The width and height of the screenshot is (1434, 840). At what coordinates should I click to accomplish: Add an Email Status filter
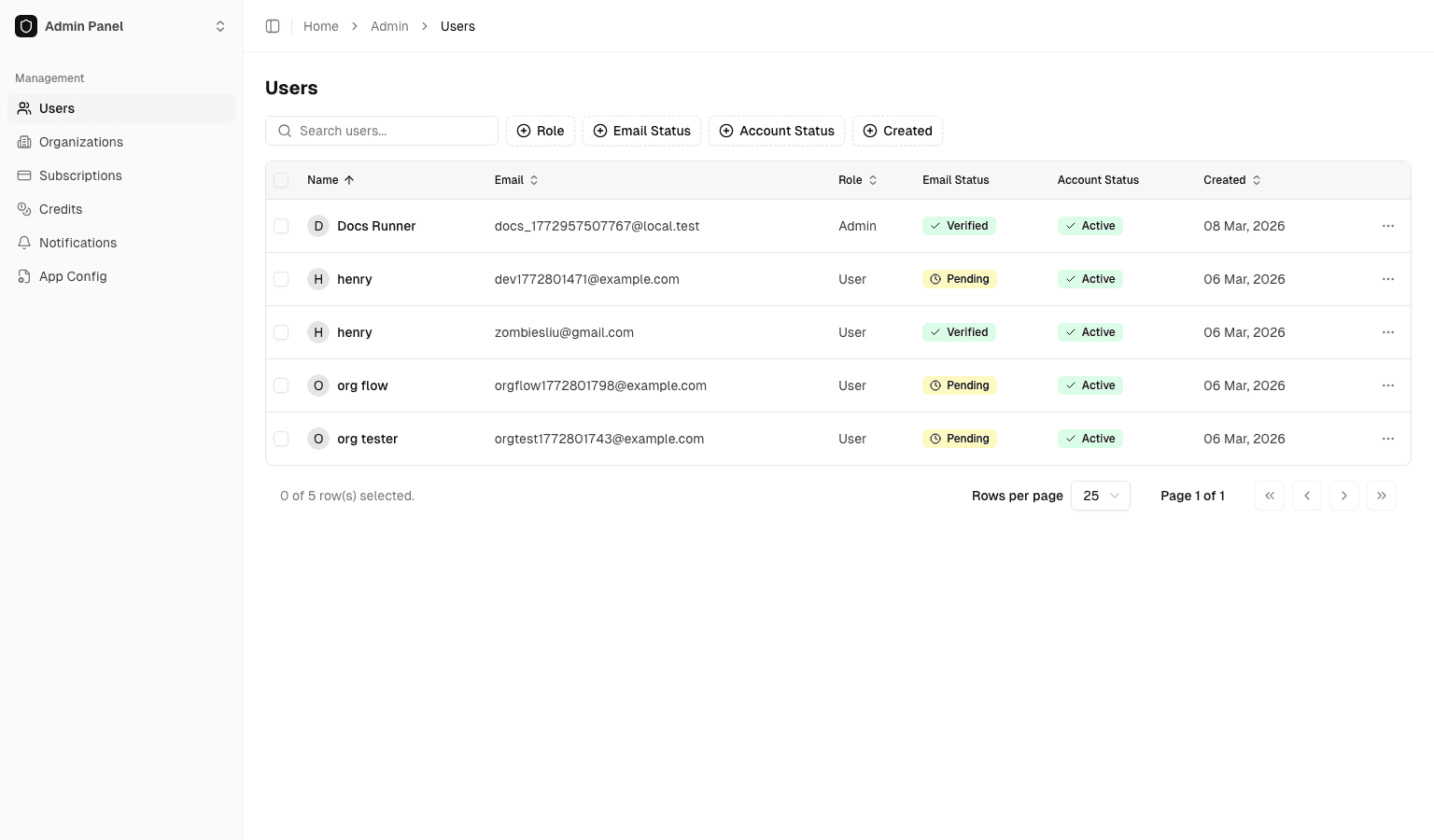(x=641, y=131)
